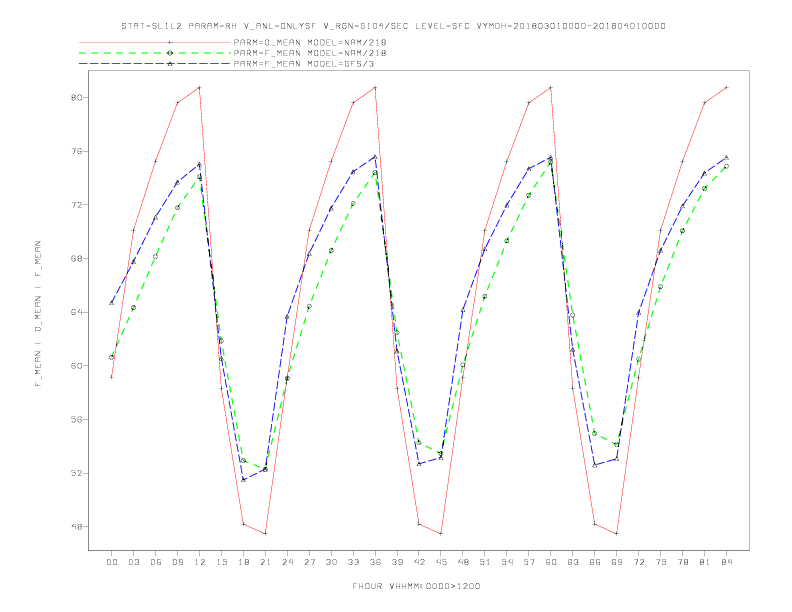This screenshot has width=792, height=612.
Task: Click x-axis tick label 09
Action: 177,562
